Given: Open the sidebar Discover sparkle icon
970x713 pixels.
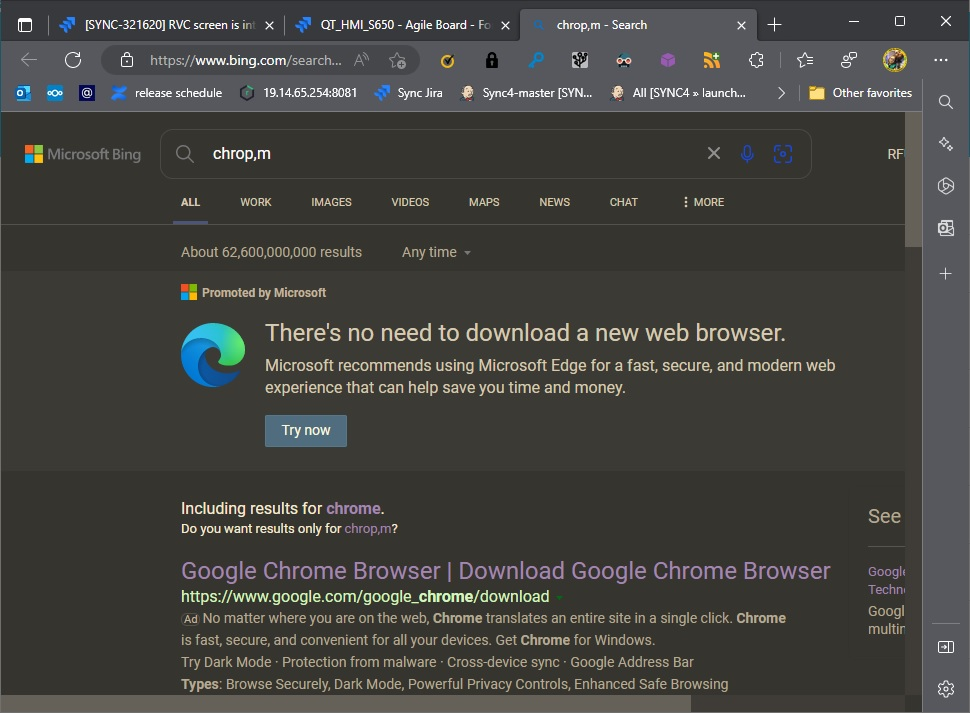Looking at the screenshot, I should [x=945, y=143].
